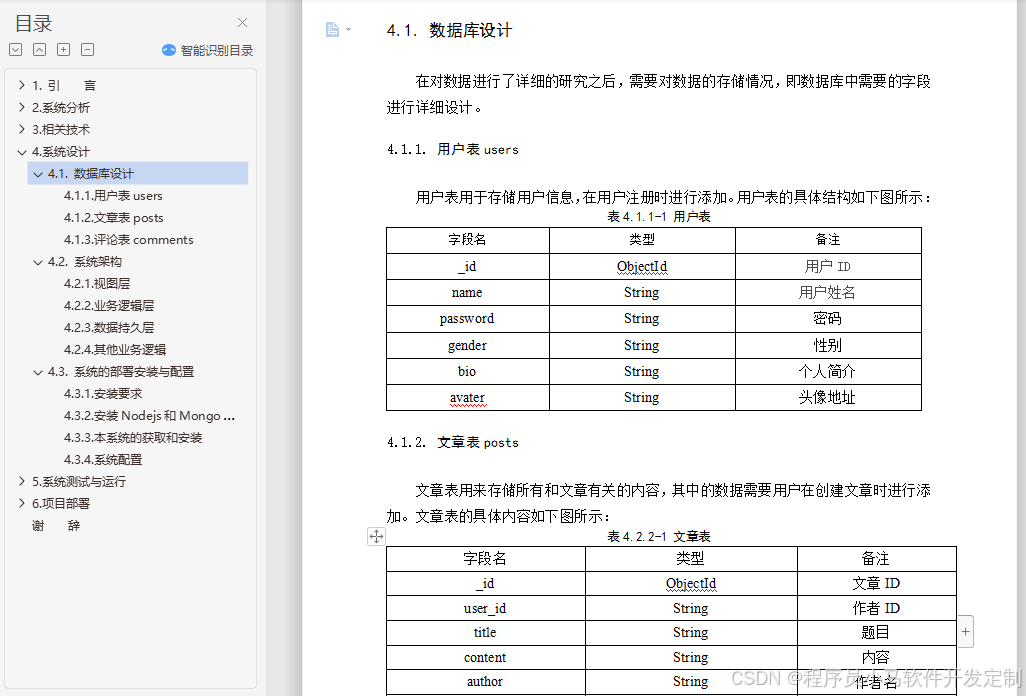Click the 谢辞 entry at outline bottom
This screenshot has width=1026, height=696.
click(55, 525)
